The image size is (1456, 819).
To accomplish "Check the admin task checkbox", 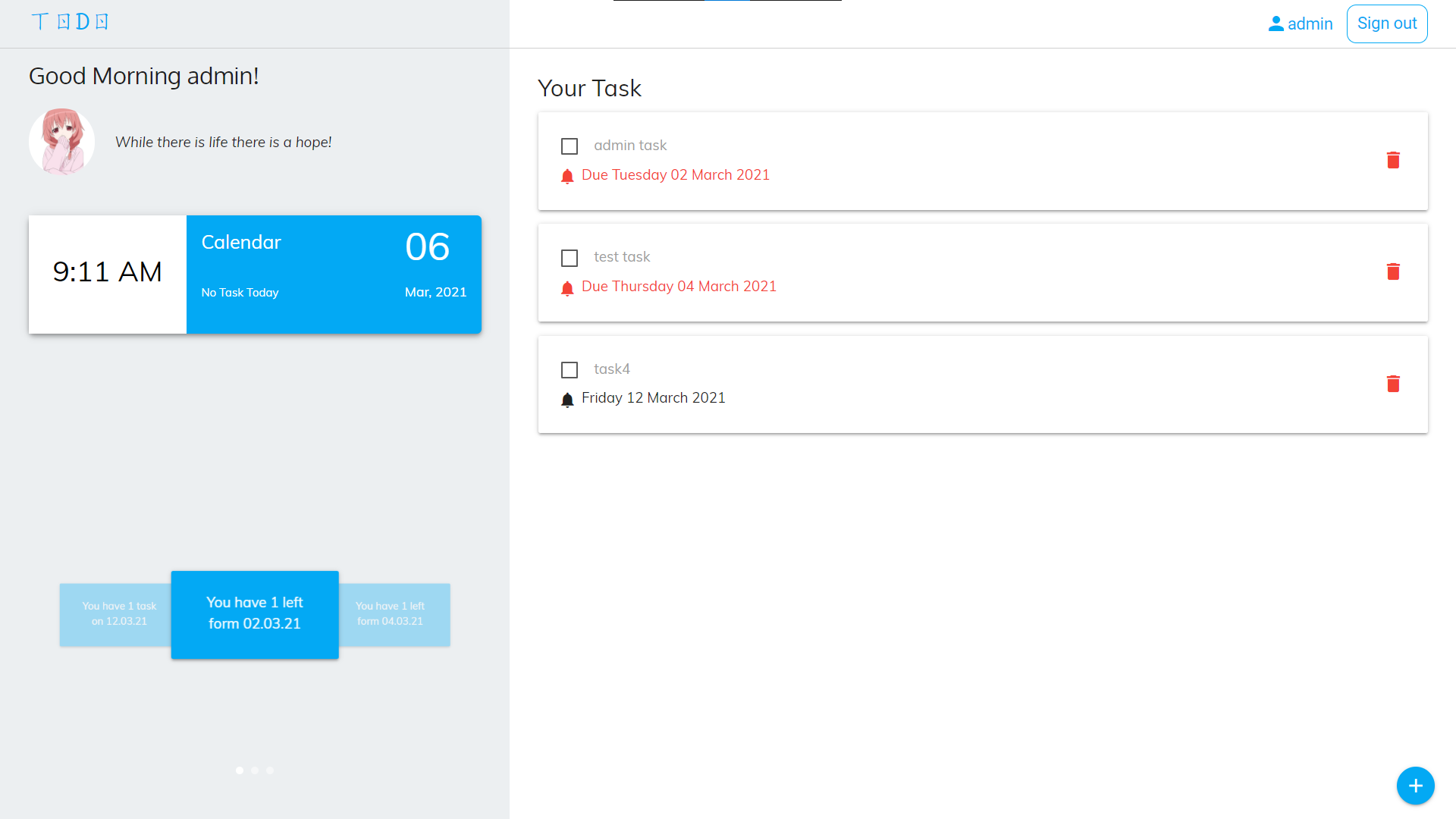I will point(570,146).
